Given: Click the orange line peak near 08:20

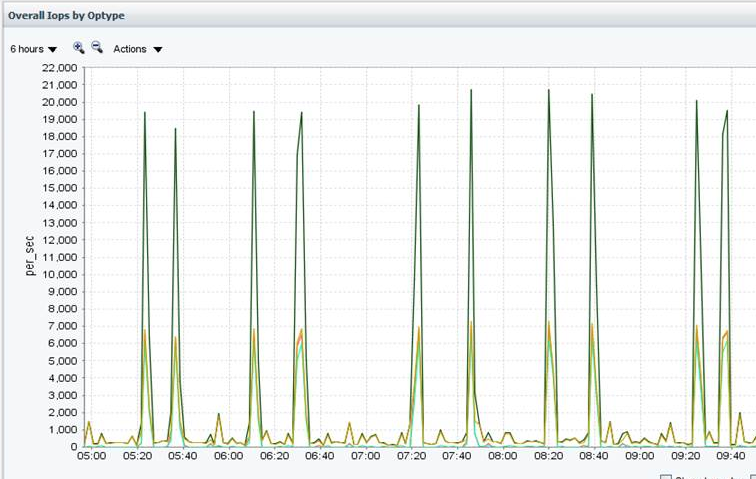Looking at the screenshot, I should point(549,322).
